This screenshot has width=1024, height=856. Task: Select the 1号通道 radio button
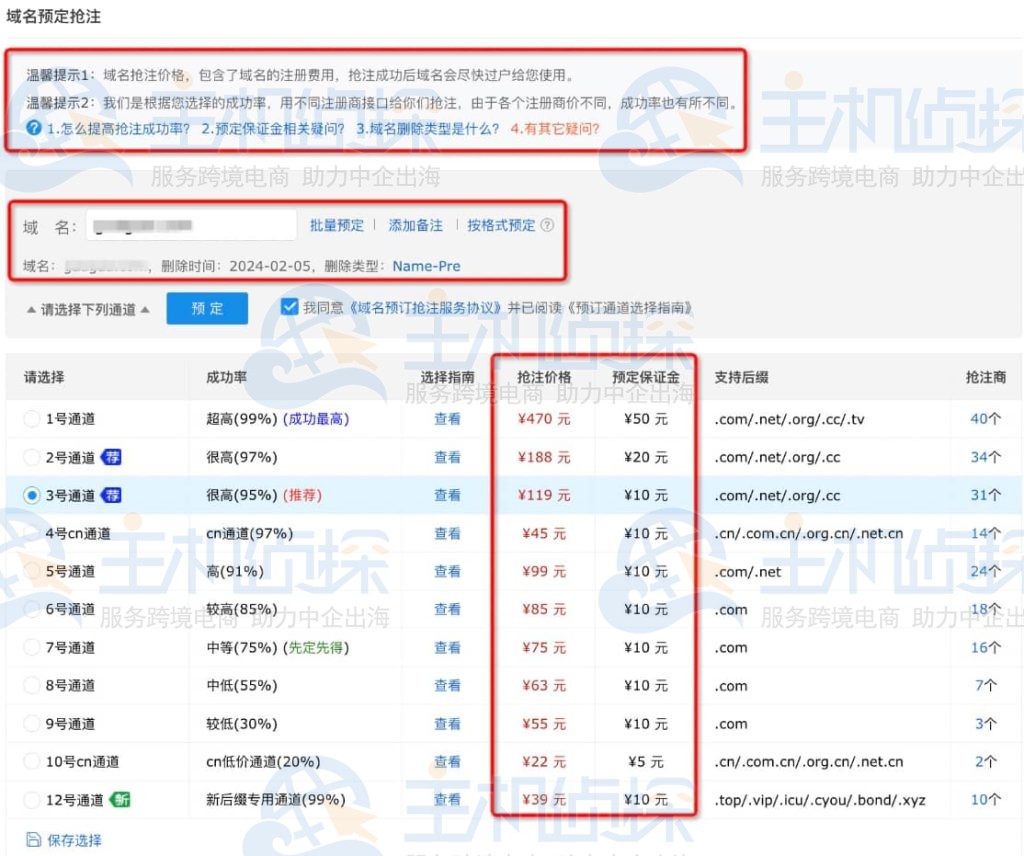point(31,419)
